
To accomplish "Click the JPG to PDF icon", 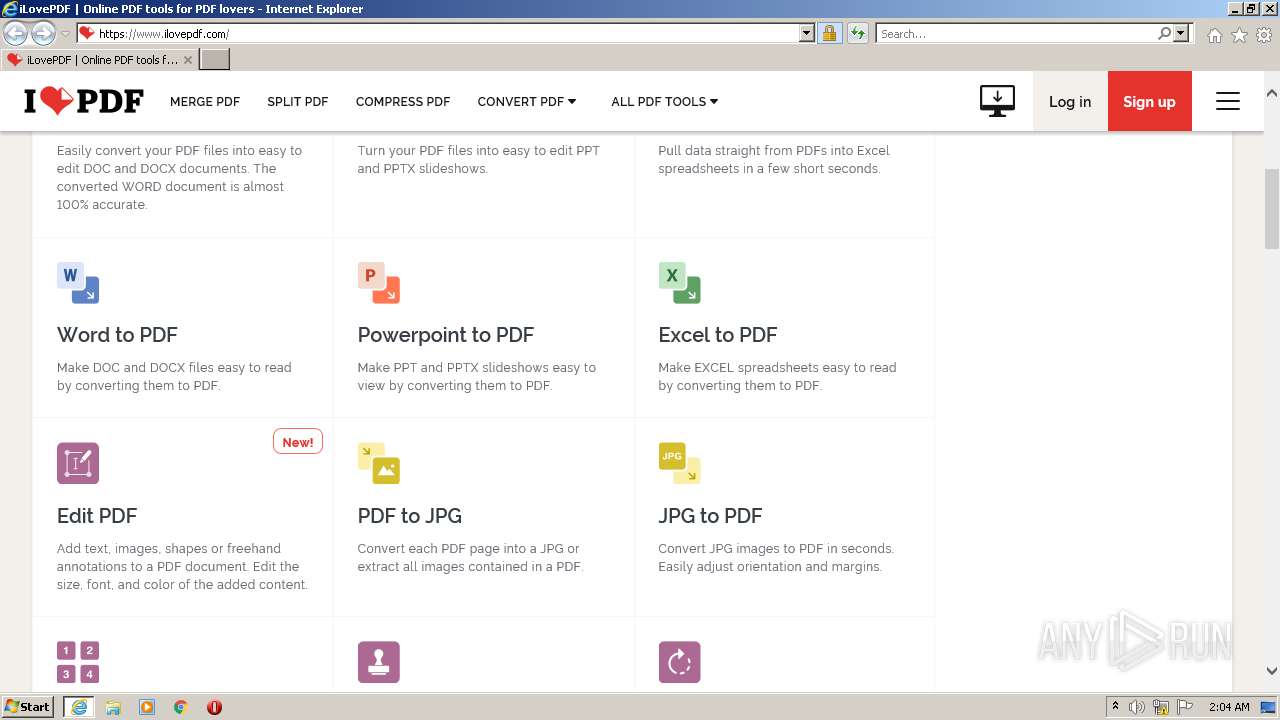I will (x=680, y=463).
